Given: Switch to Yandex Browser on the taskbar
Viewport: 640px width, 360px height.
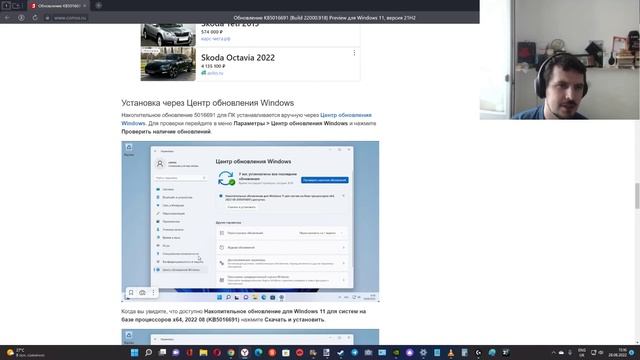Looking at the screenshot, I should coord(245,353).
